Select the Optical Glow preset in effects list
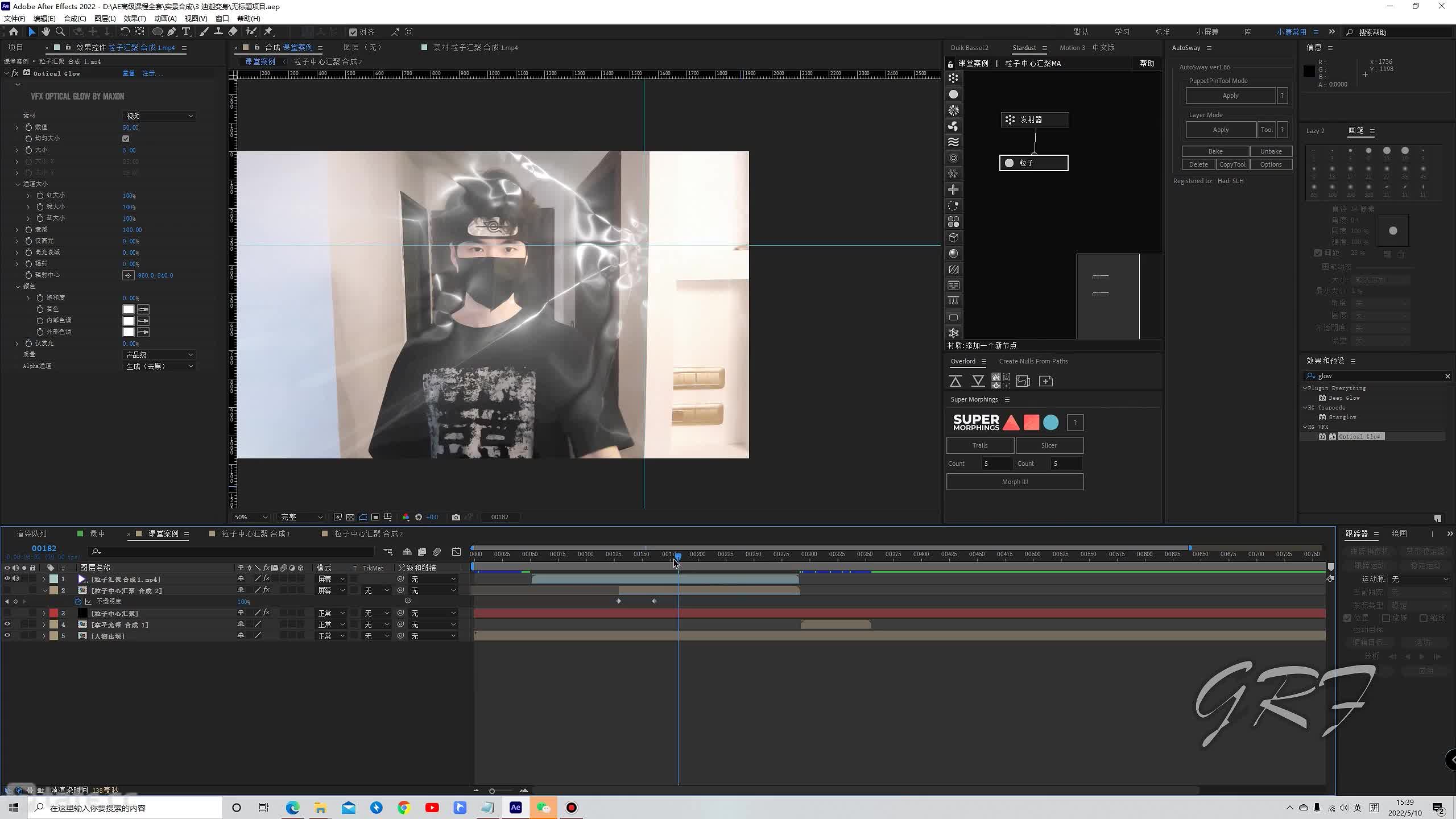The width and height of the screenshot is (1456, 819). [x=1359, y=437]
